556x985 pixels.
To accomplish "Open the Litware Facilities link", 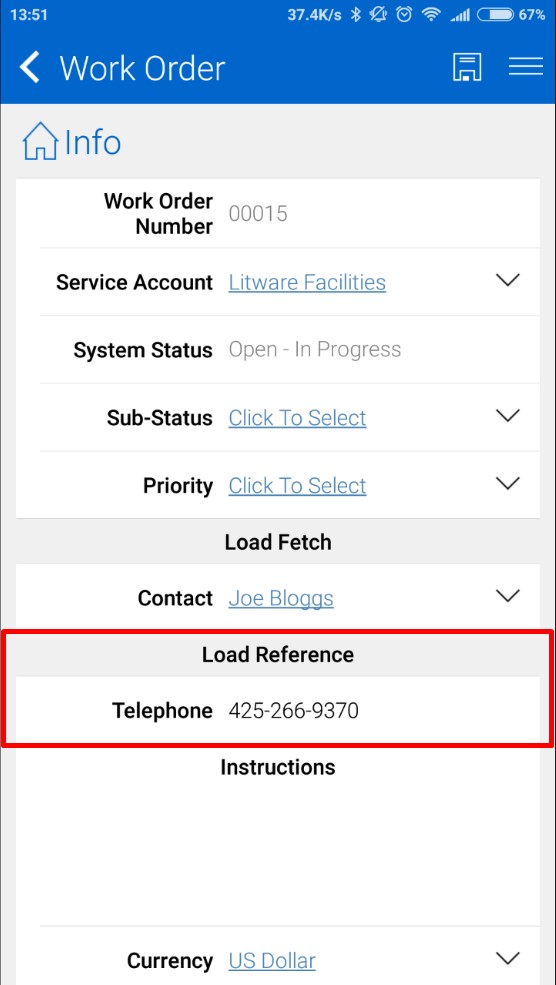I will [x=307, y=283].
